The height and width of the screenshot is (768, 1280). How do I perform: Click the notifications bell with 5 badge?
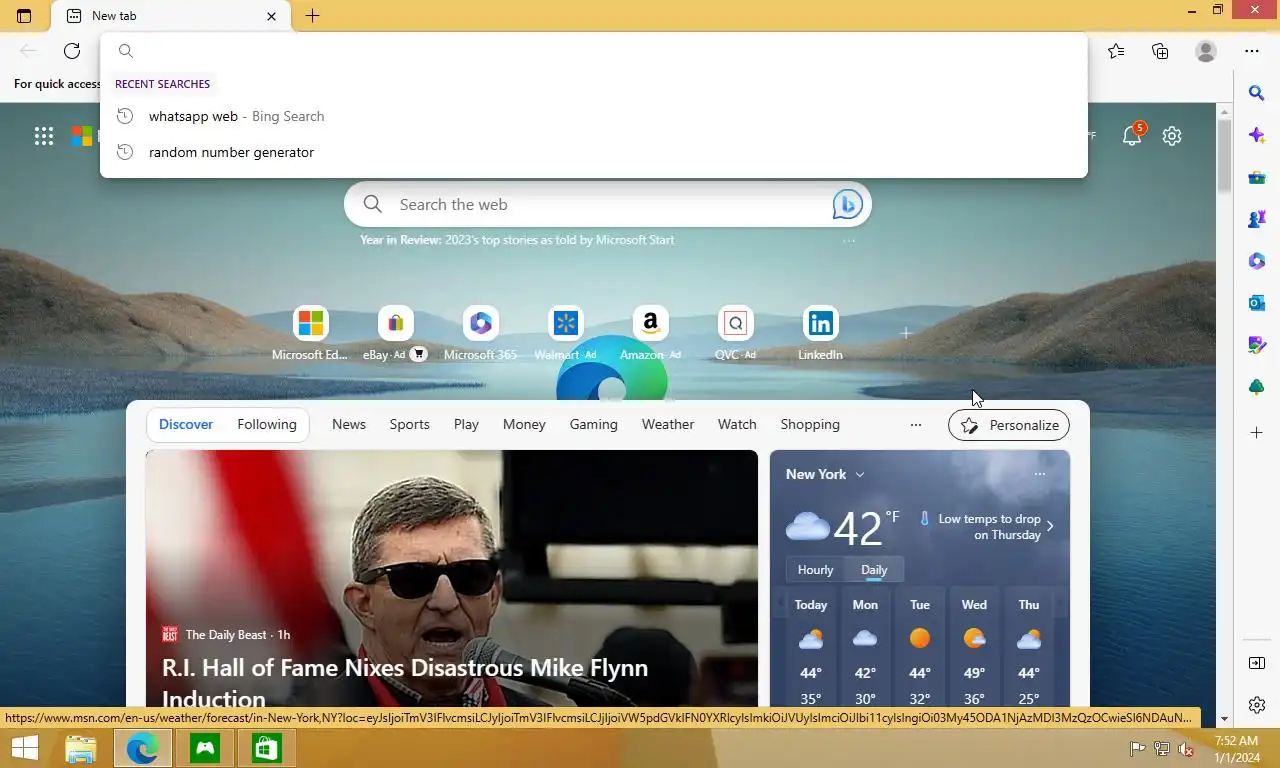point(1133,135)
